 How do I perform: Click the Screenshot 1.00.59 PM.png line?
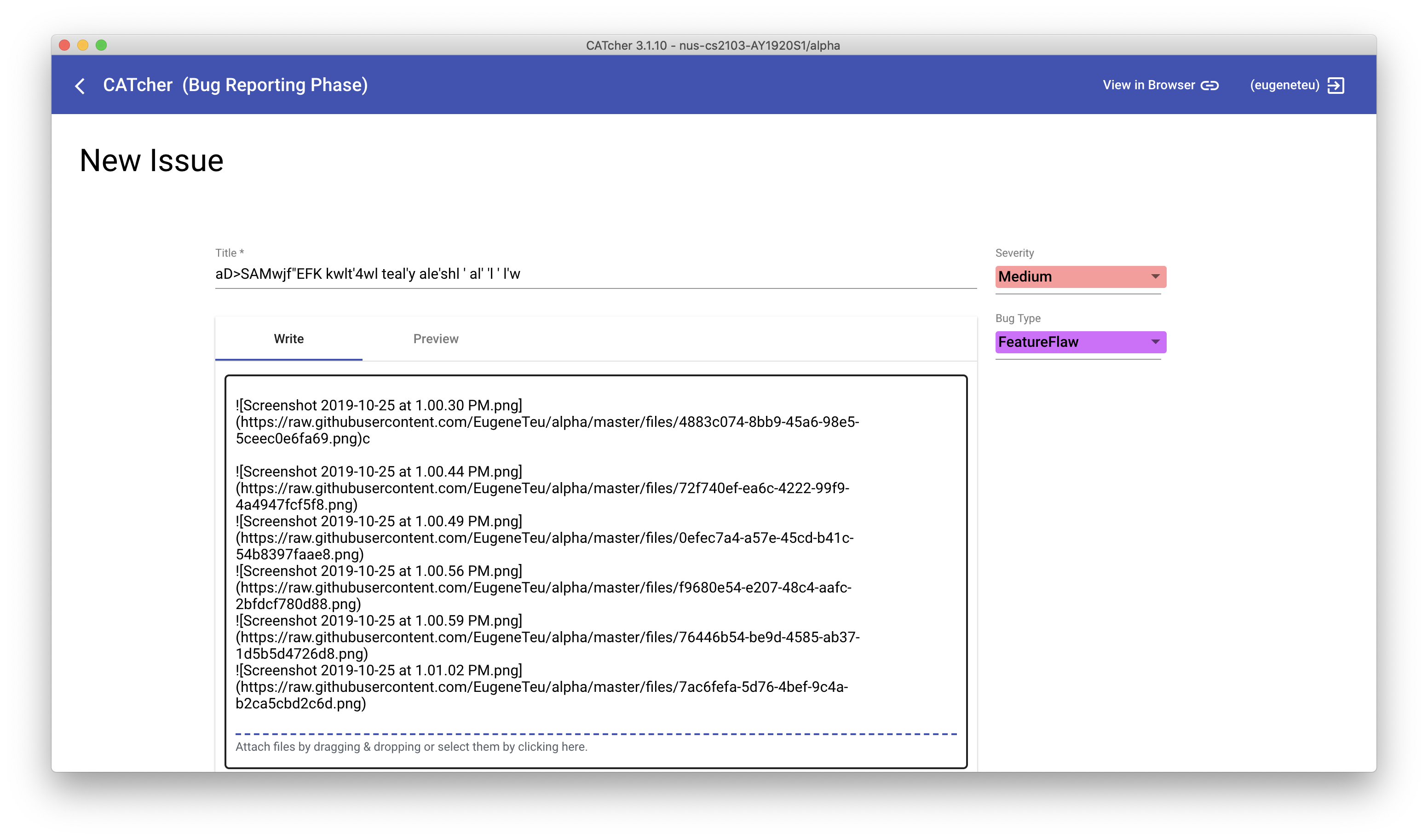[379, 621]
